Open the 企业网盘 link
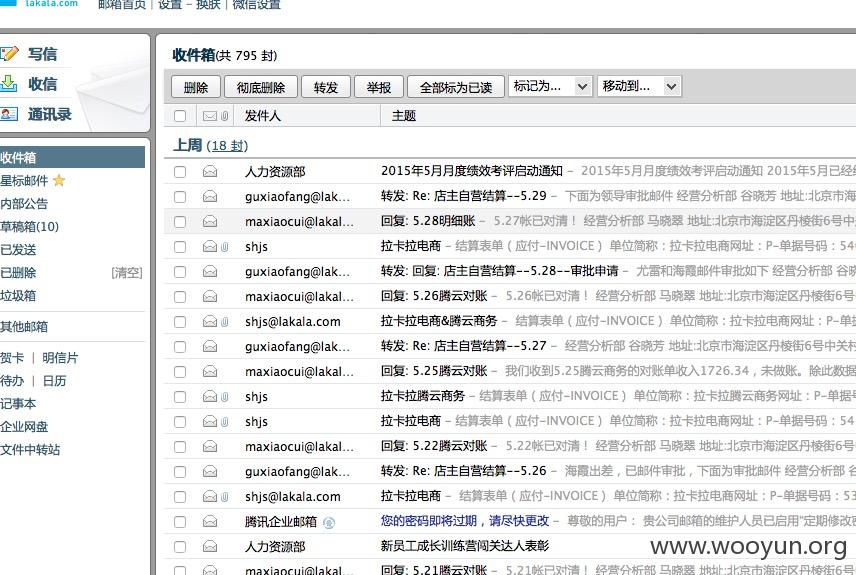The height and width of the screenshot is (575, 856). click(24, 426)
